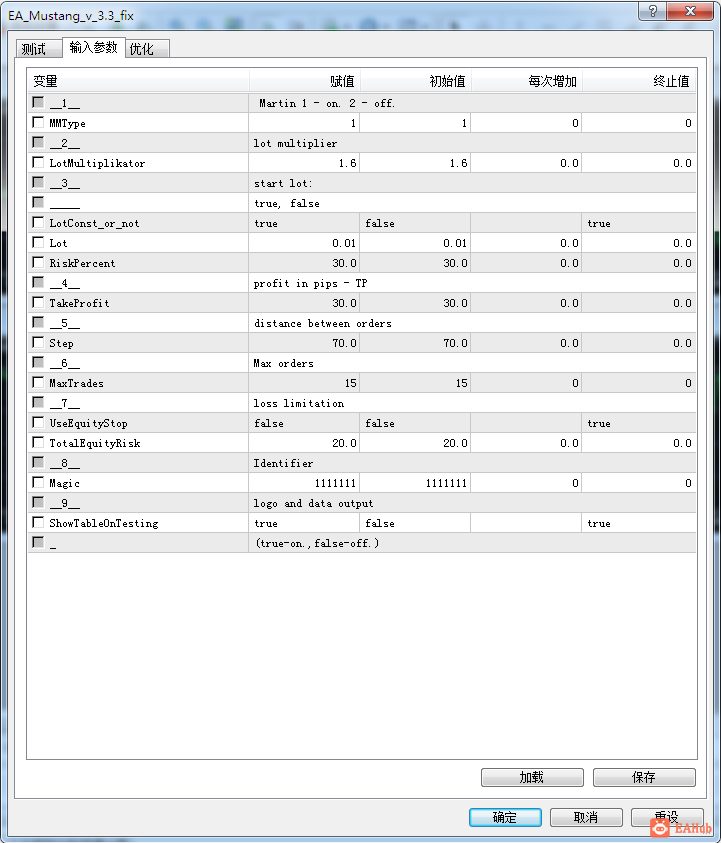The height and width of the screenshot is (843, 721).
Task: Select the Lot value 0.01
Action: (x=304, y=243)
